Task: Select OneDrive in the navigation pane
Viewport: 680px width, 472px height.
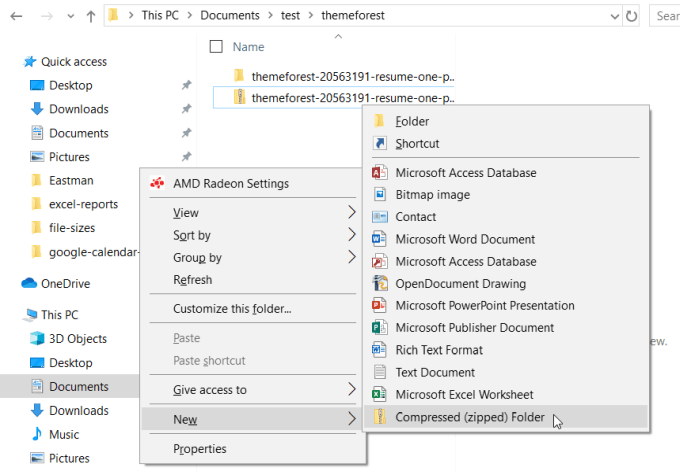Action: [x=65, y=284]
